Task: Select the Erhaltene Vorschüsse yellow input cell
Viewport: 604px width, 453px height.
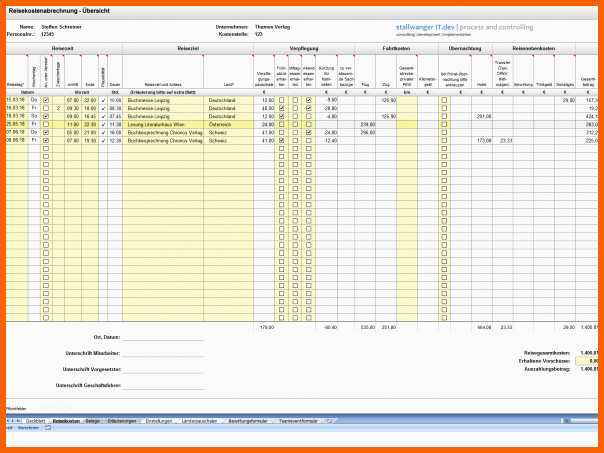Action: click(586, 361)
